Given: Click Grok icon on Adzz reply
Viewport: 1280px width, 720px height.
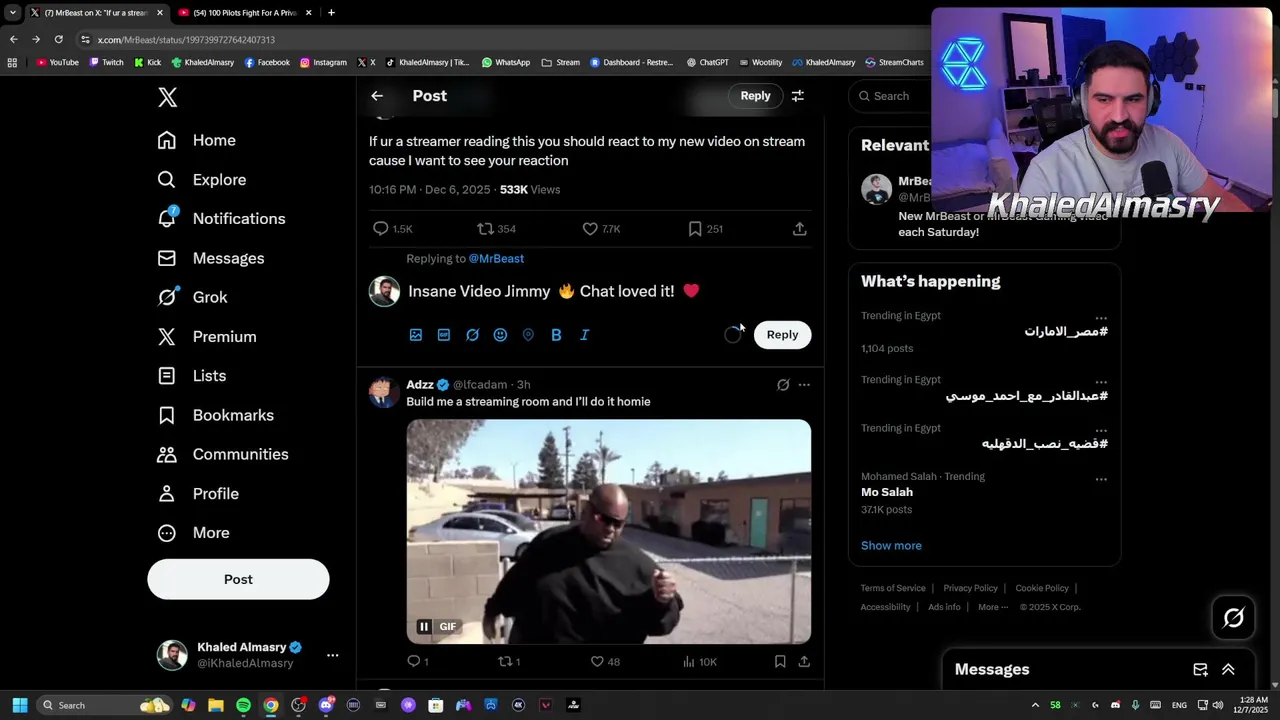Looking at the screenshot, I should coord(783,385).
